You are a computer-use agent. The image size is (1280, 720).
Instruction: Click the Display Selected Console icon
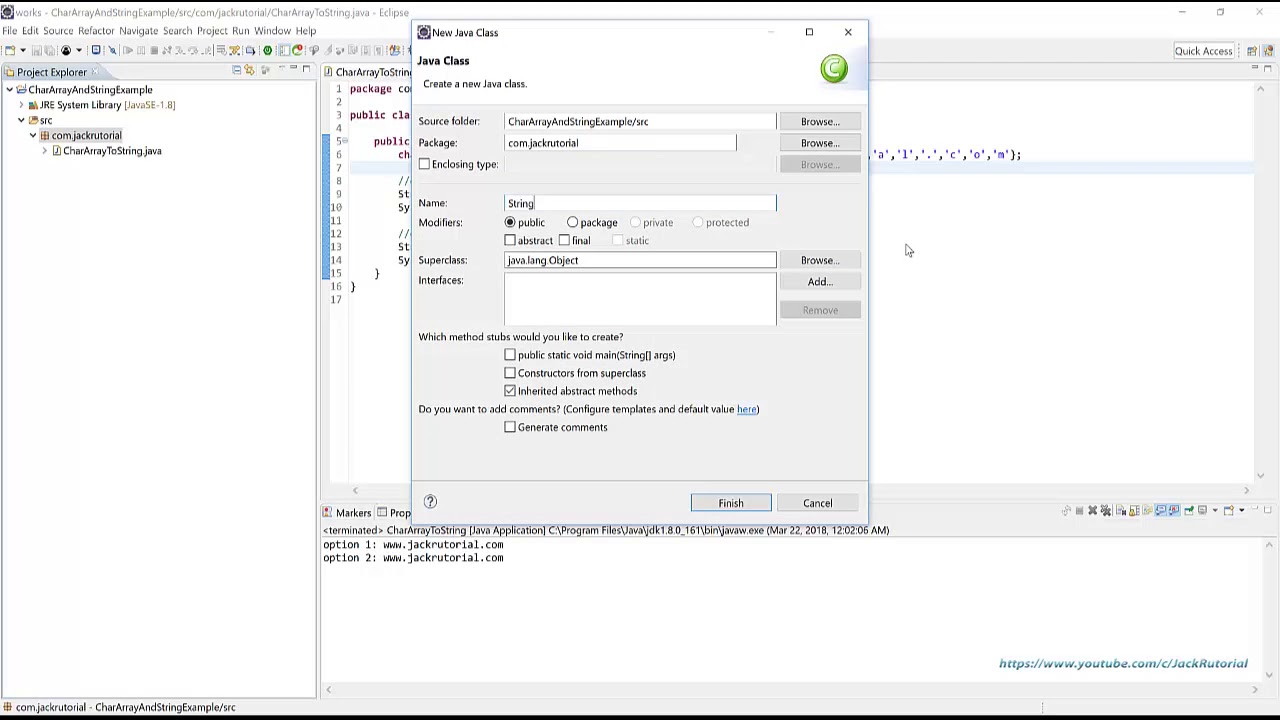[1202, 511]
